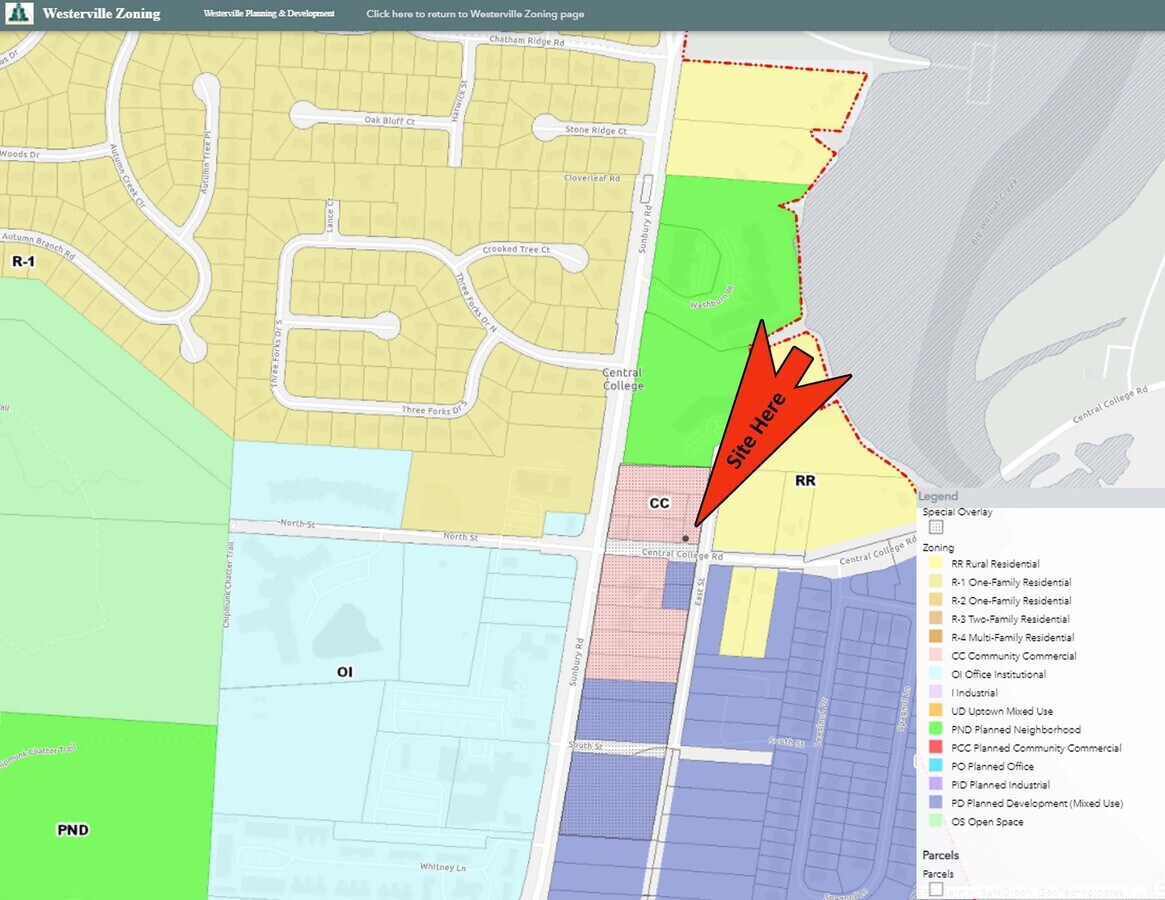Click the PO Planned Office cyan swatch
This screenshot has width=1165, height=900.
click(935, 766)
